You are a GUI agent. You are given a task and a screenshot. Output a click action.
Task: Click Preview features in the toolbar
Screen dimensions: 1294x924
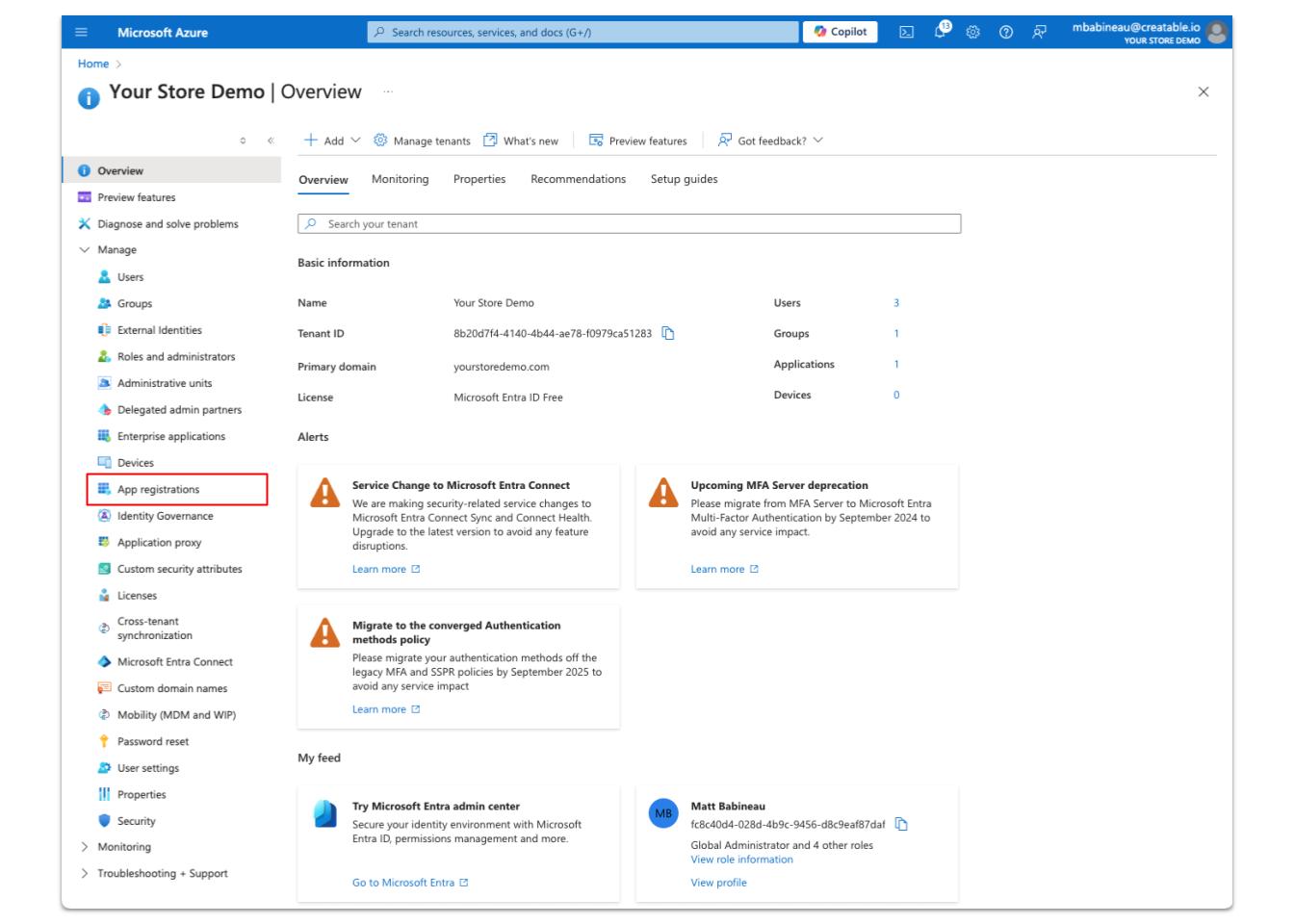point(638,141)
